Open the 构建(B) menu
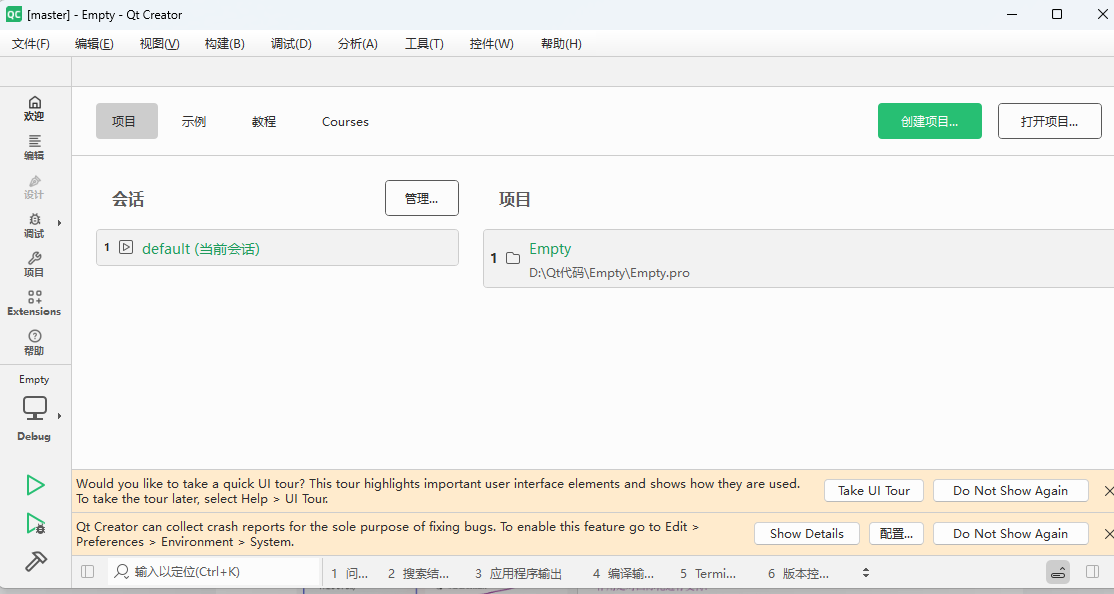The height and width of the screenshot is (594, 1114). tap(225, 44)
